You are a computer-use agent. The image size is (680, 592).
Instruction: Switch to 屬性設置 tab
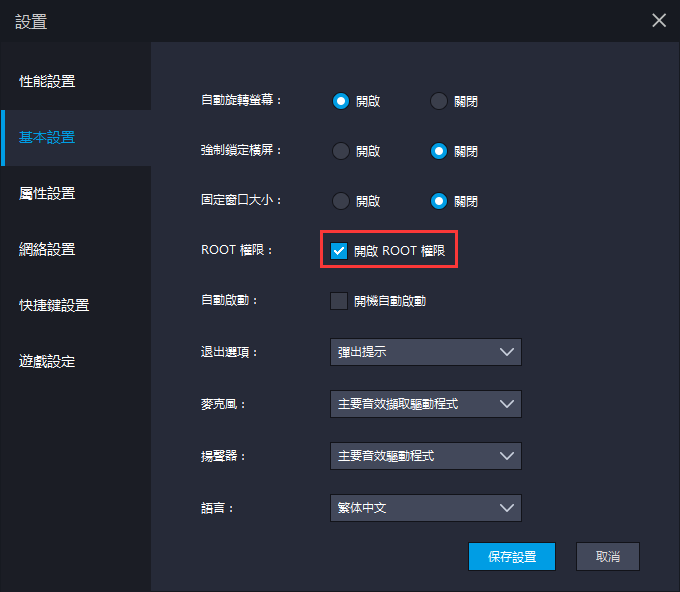[x=48, y=193]
